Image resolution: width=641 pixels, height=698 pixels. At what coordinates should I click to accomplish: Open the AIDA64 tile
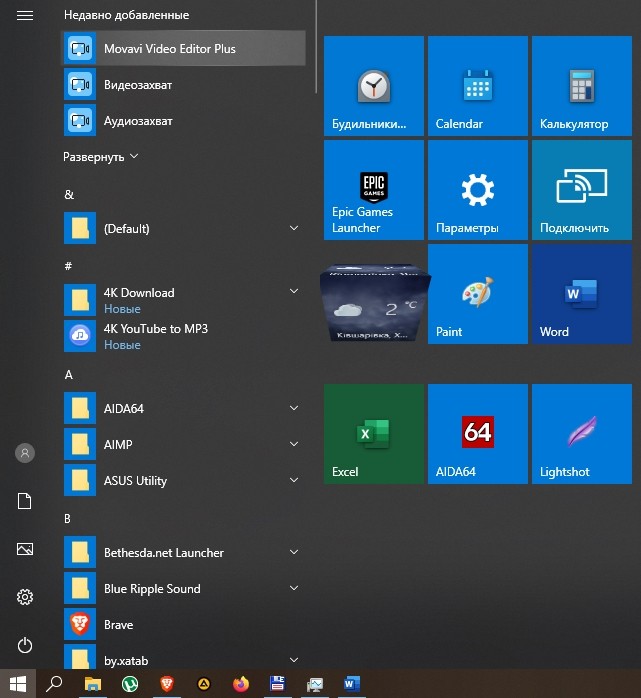tap(478, 434)
